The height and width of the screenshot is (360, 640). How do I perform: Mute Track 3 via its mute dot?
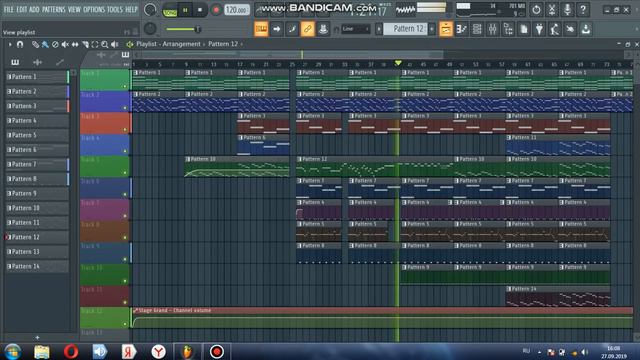[125, 130]
